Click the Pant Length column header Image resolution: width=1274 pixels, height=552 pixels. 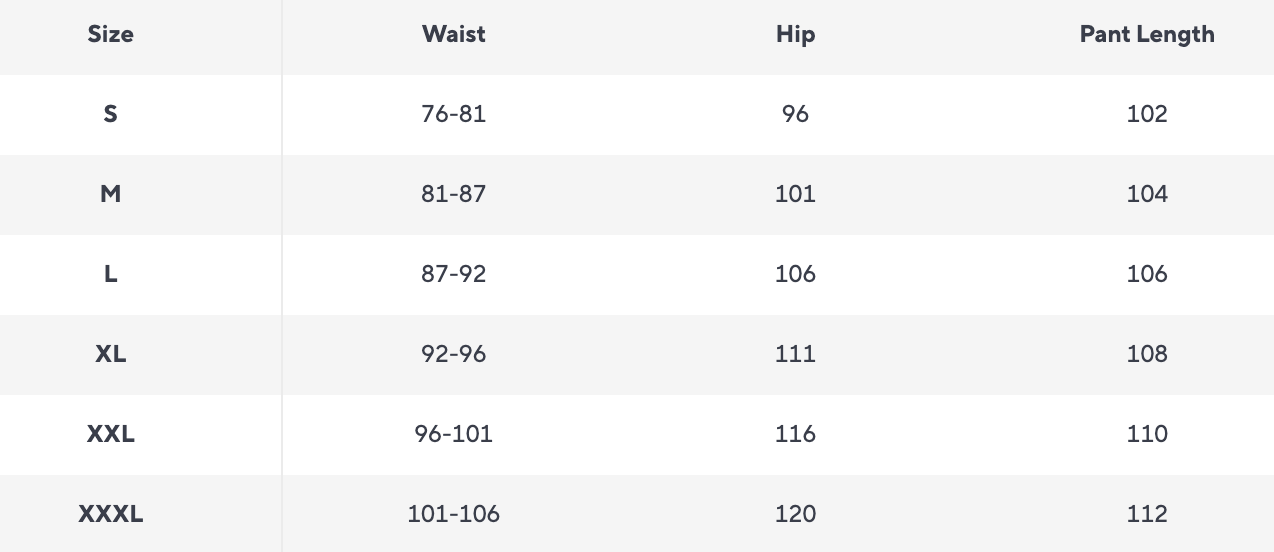pyautogui.click(x=1146, y=34)
